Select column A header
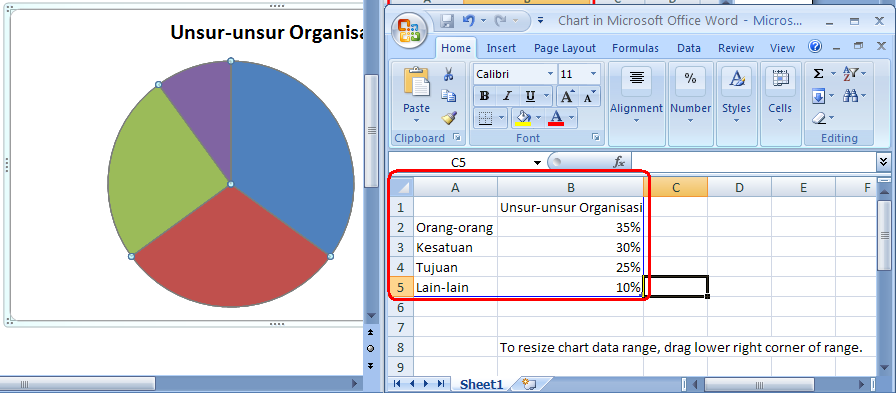This screenshot has width=896, height=393. [x=455, y=187]
